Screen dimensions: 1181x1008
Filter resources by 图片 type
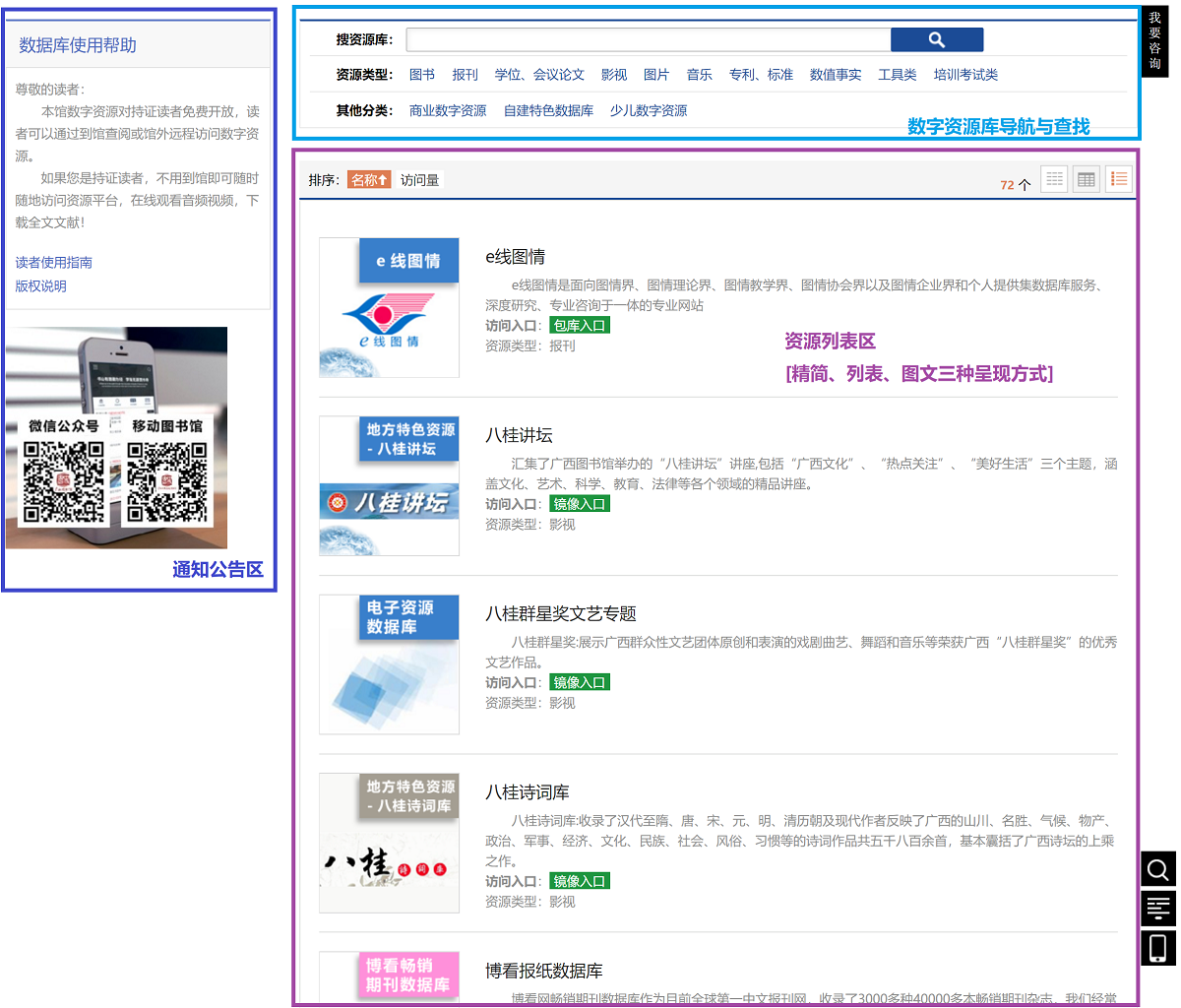(656, 75)
